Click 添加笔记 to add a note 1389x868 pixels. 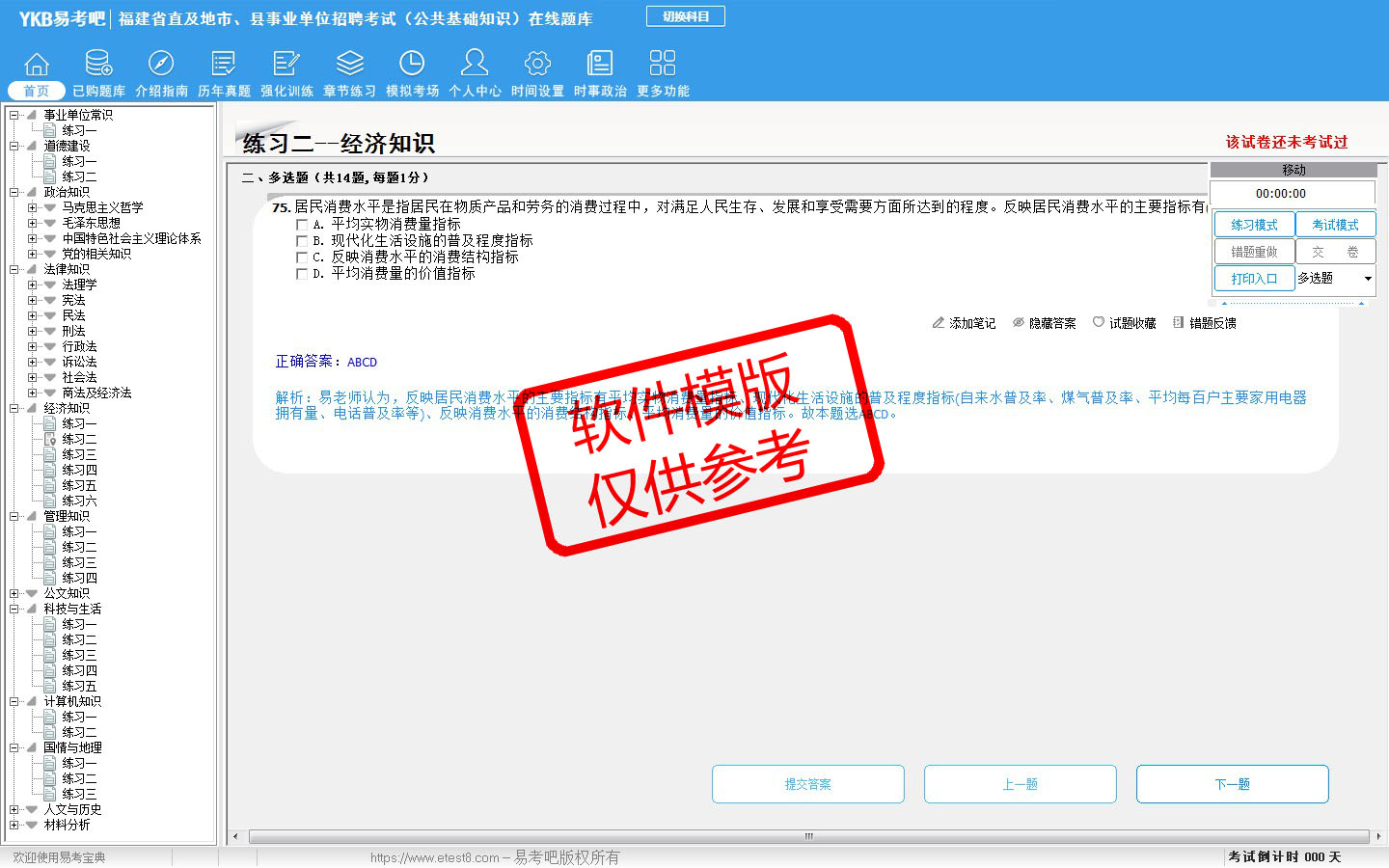pyautogui.click(x=964, y=323)
